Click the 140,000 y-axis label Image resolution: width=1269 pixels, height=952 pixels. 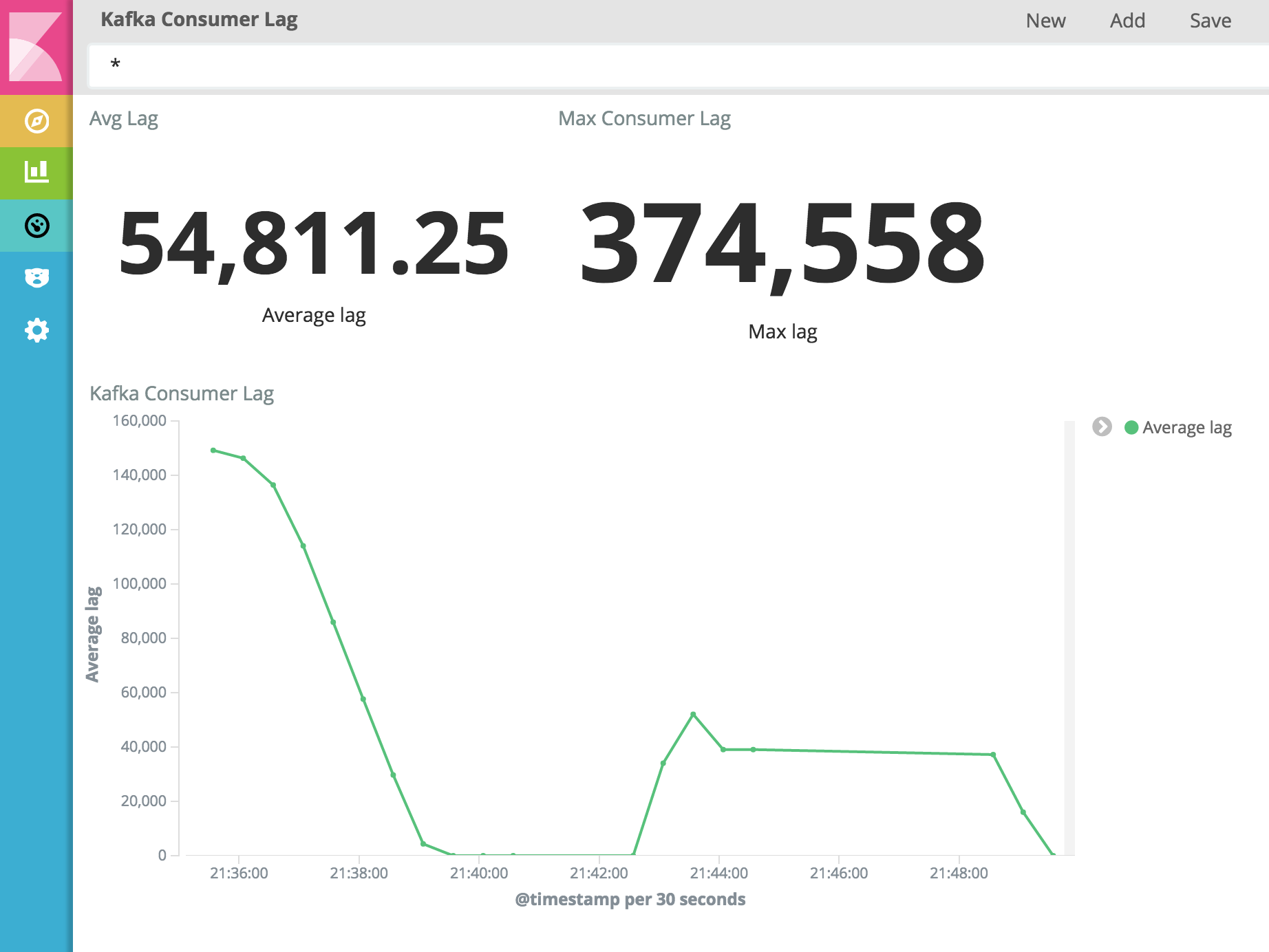[x=140, y=475]
